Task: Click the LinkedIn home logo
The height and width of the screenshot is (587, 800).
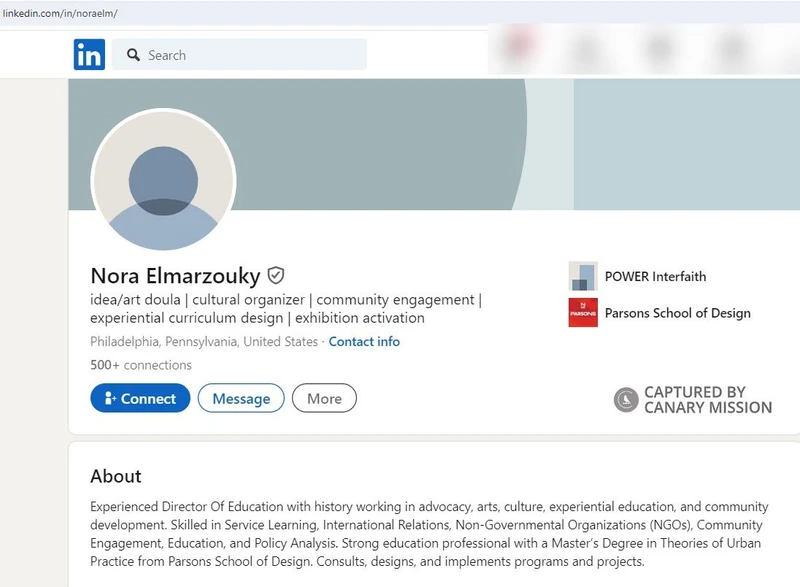Action: [x=88, y=54]
